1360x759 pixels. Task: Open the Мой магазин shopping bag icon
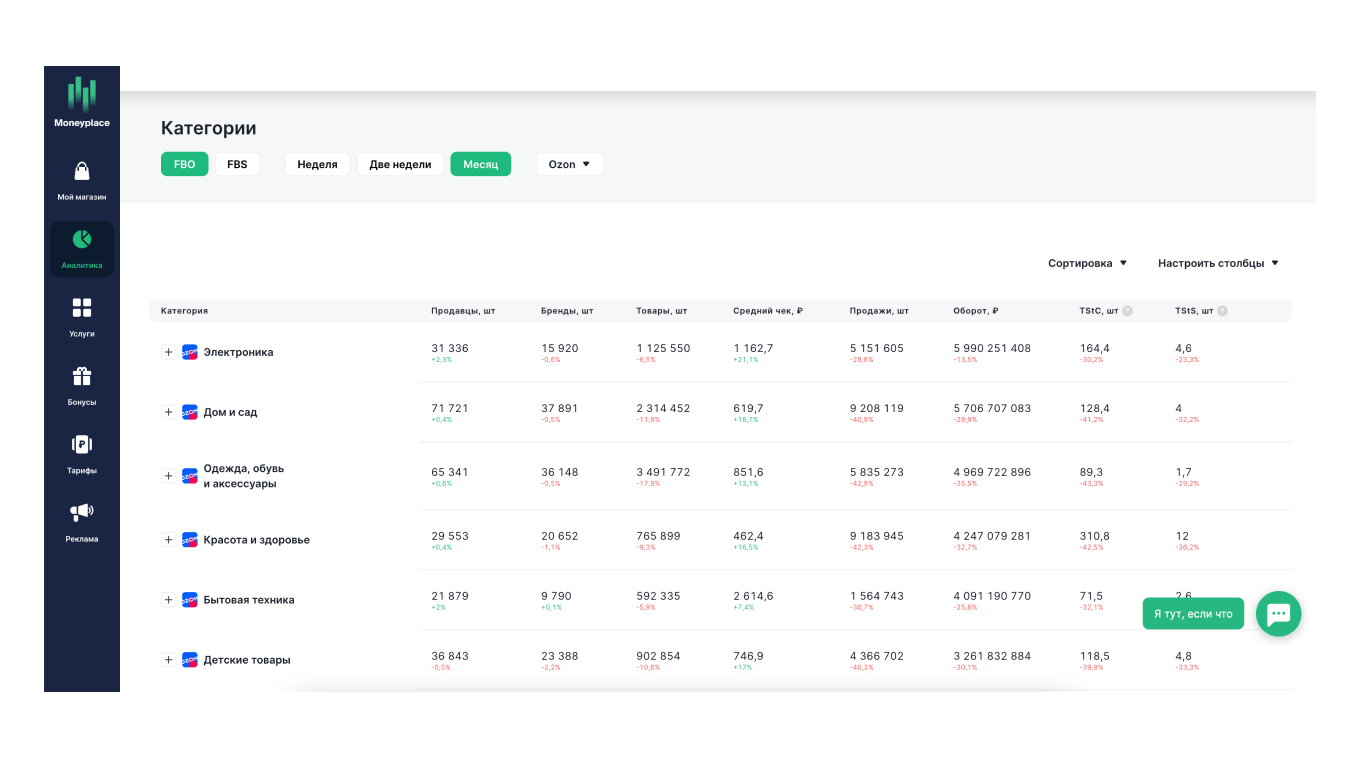click(82, 172)
